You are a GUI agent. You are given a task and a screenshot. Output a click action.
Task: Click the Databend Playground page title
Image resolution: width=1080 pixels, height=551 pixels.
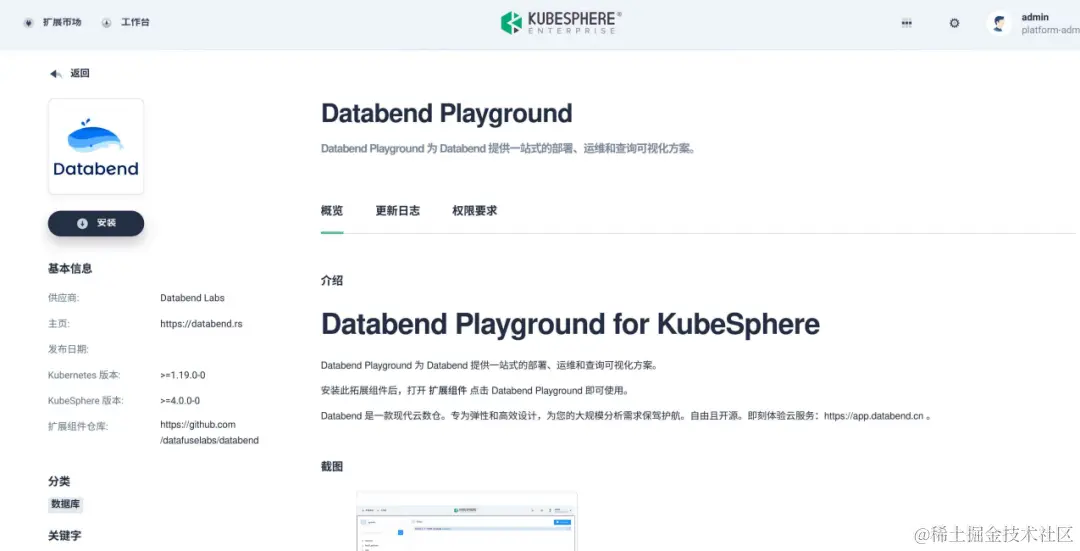(x=446, y=114)
